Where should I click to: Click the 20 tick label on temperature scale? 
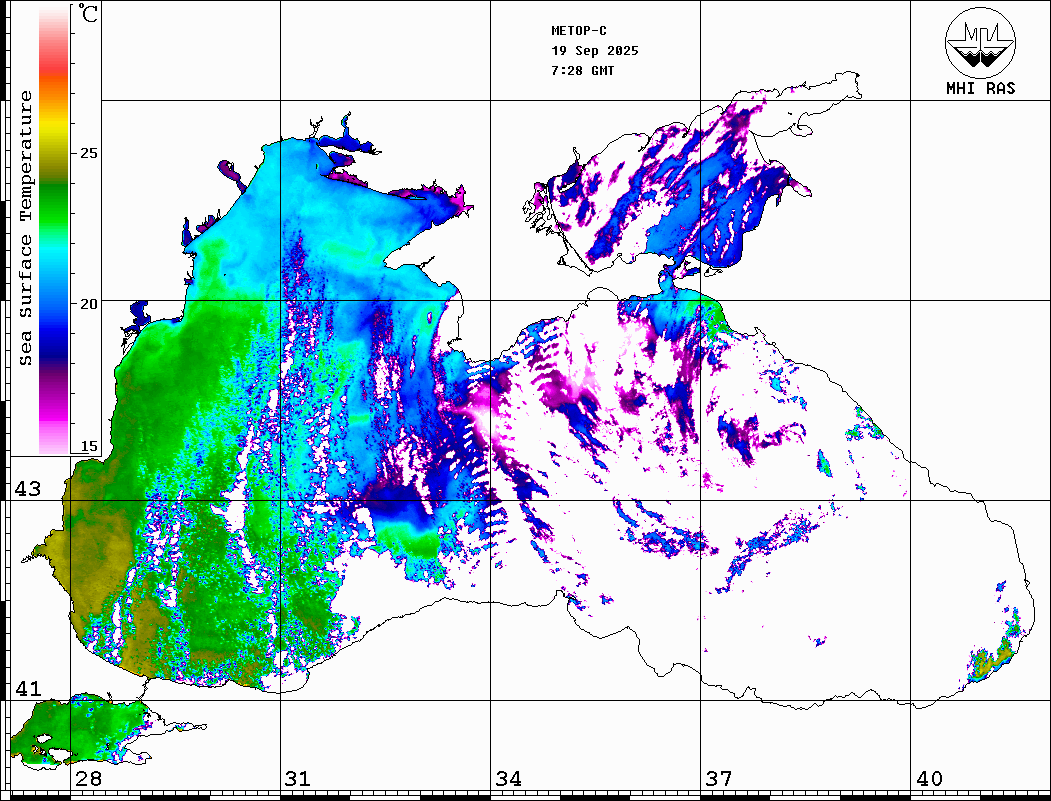89,303
